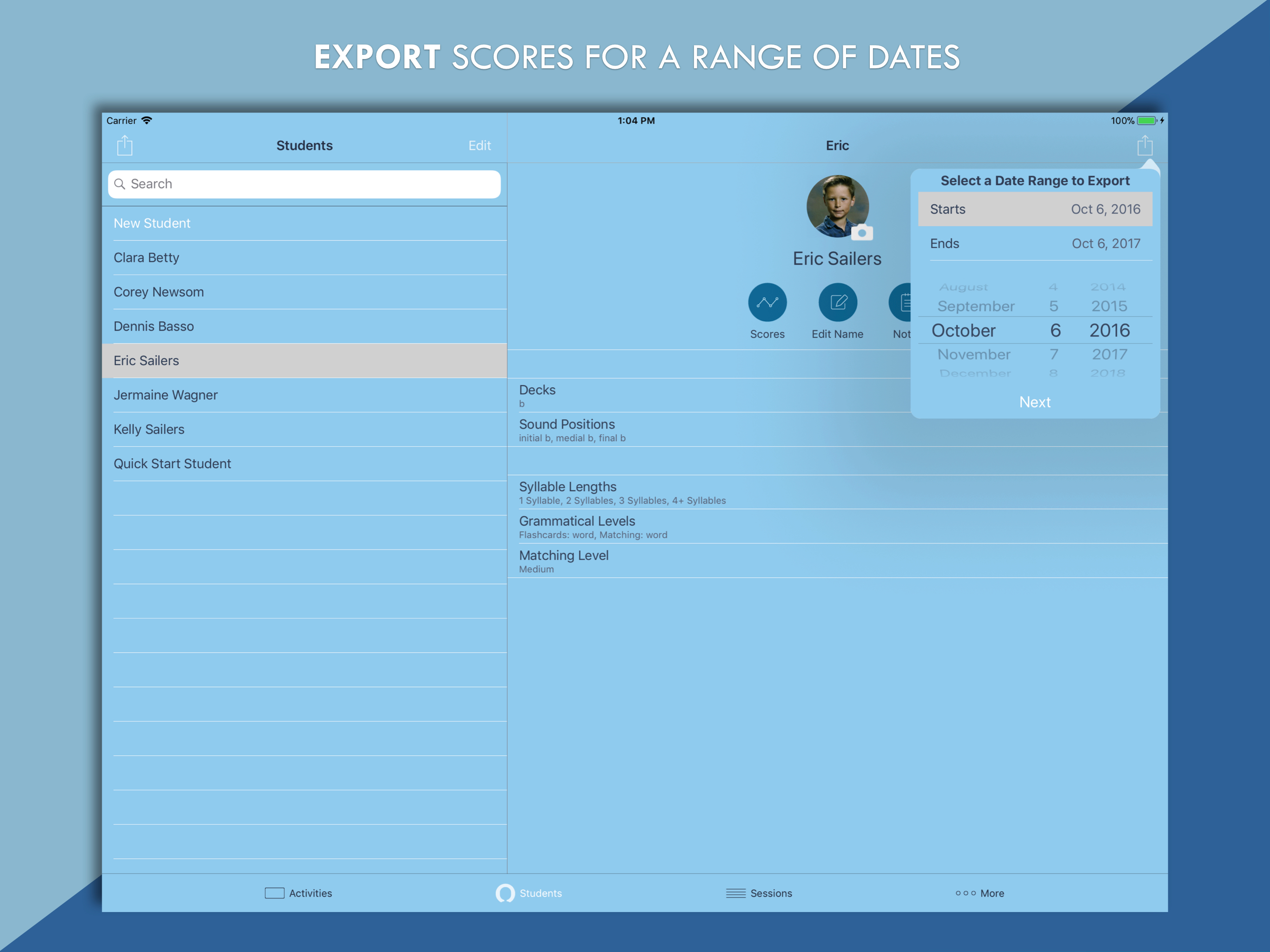Select student Jermaine Wagner
Screen dimensions: 1270x952
(304, 395)
